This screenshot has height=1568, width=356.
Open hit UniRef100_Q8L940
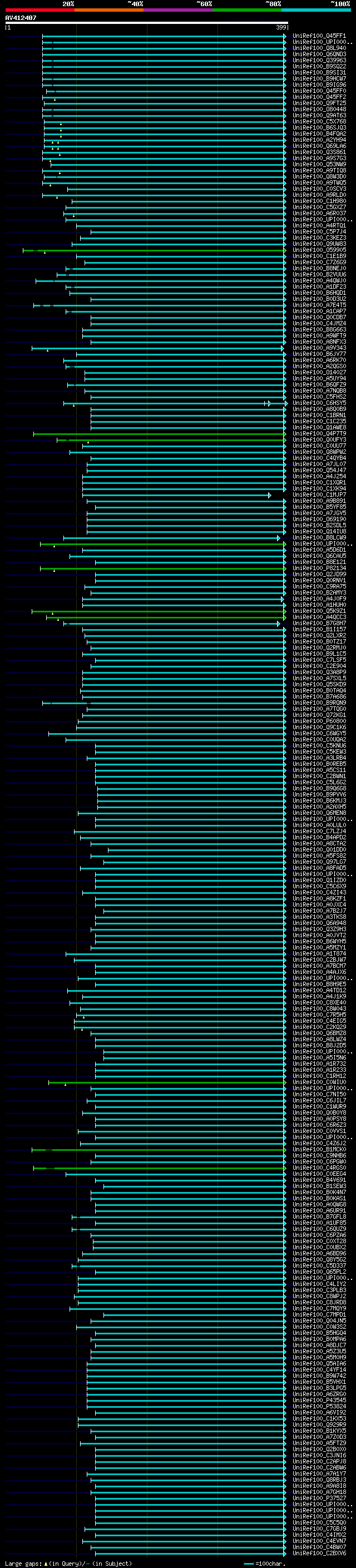[319, 48]
